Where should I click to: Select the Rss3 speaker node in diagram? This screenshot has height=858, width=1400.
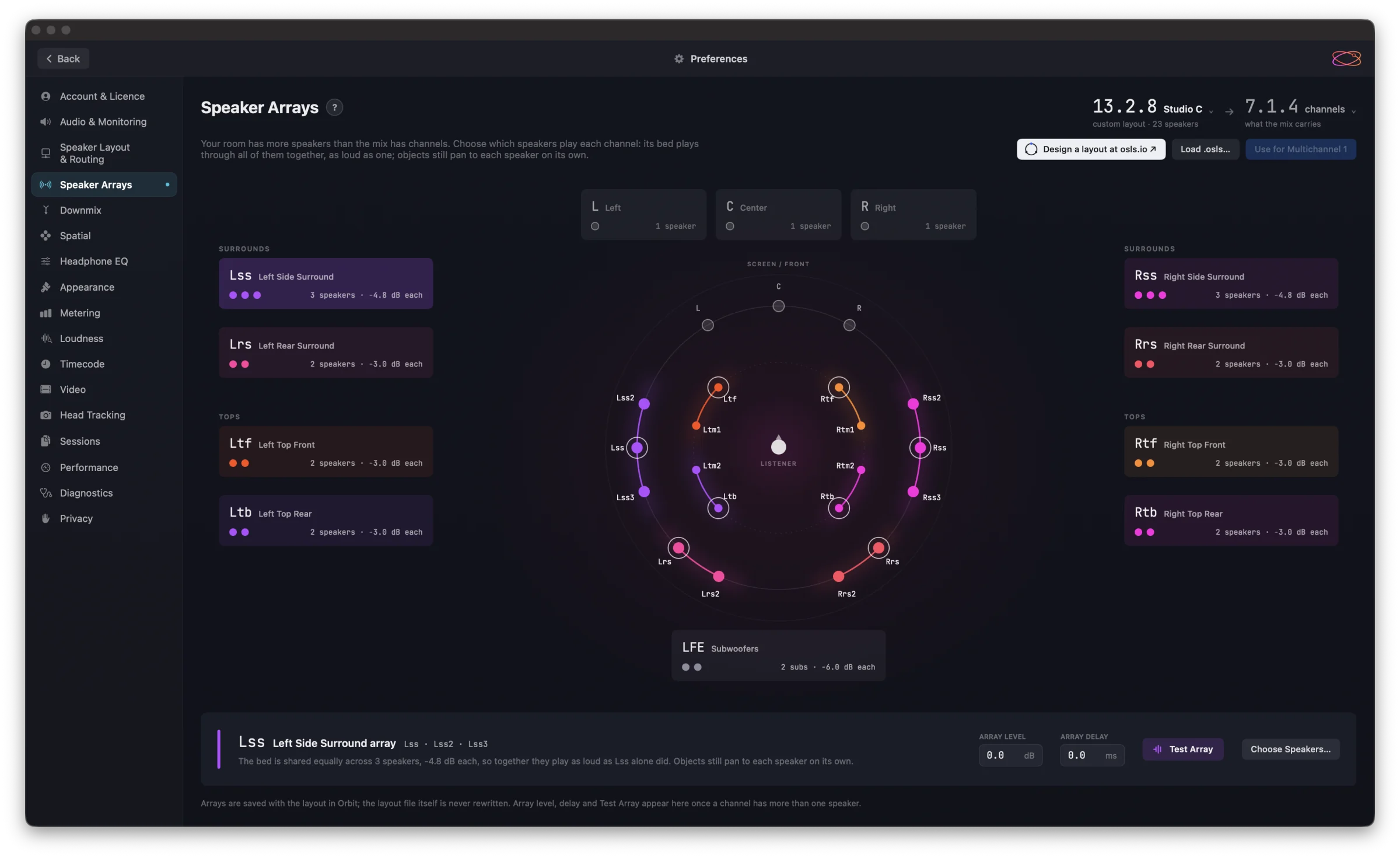coord(913,491)
